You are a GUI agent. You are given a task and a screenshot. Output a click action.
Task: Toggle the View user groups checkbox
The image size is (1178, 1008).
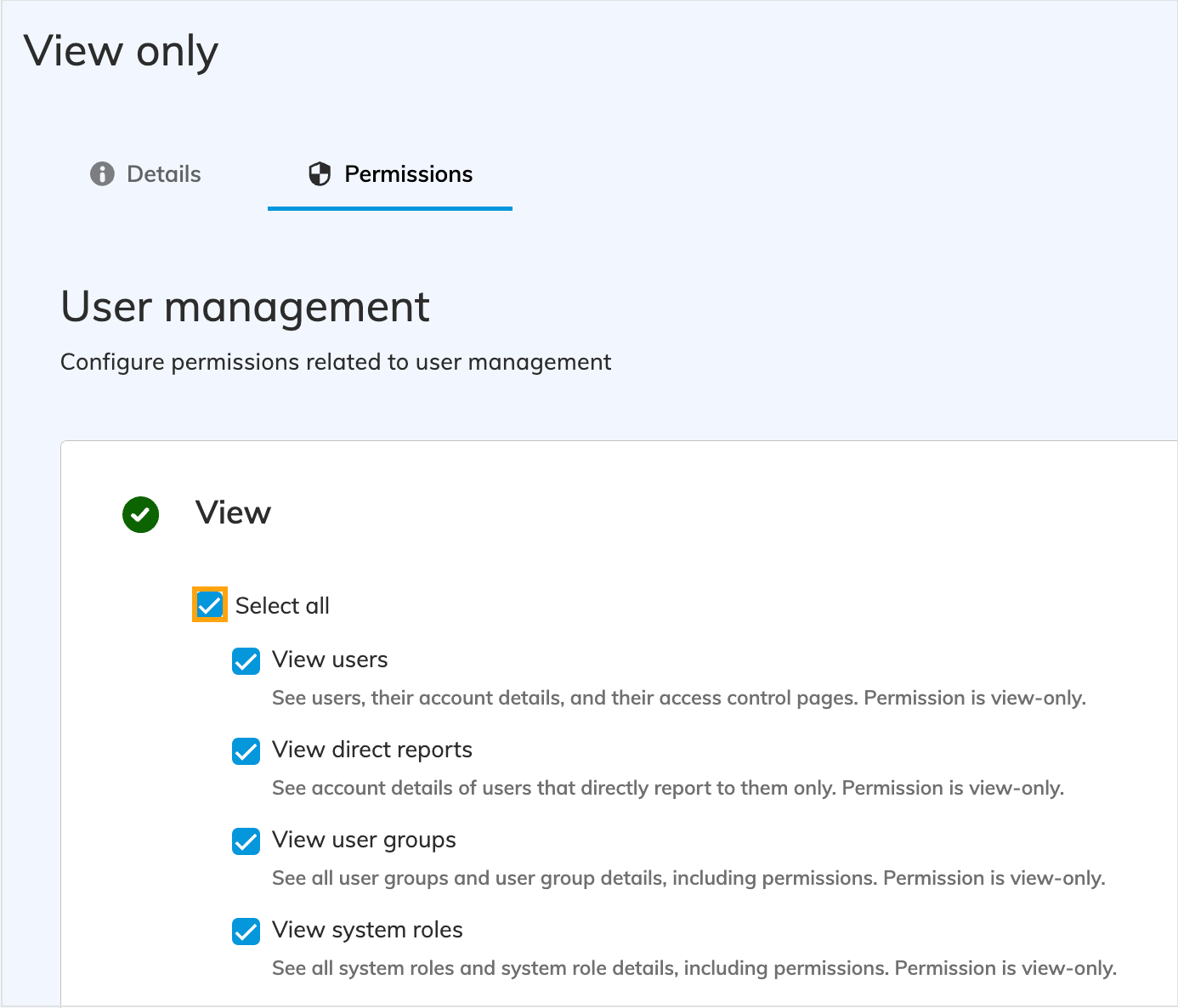246,841
